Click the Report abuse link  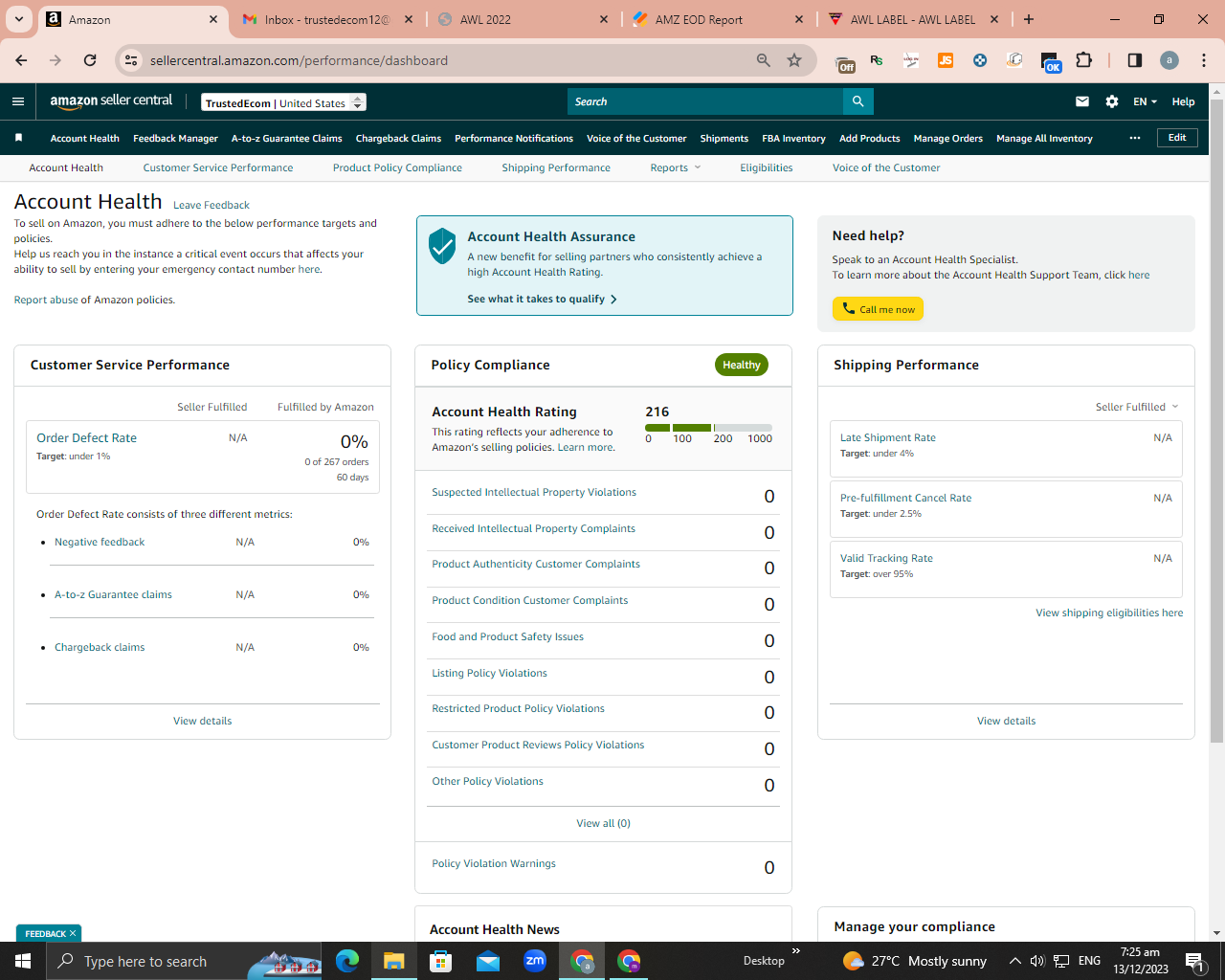[46, 300]
